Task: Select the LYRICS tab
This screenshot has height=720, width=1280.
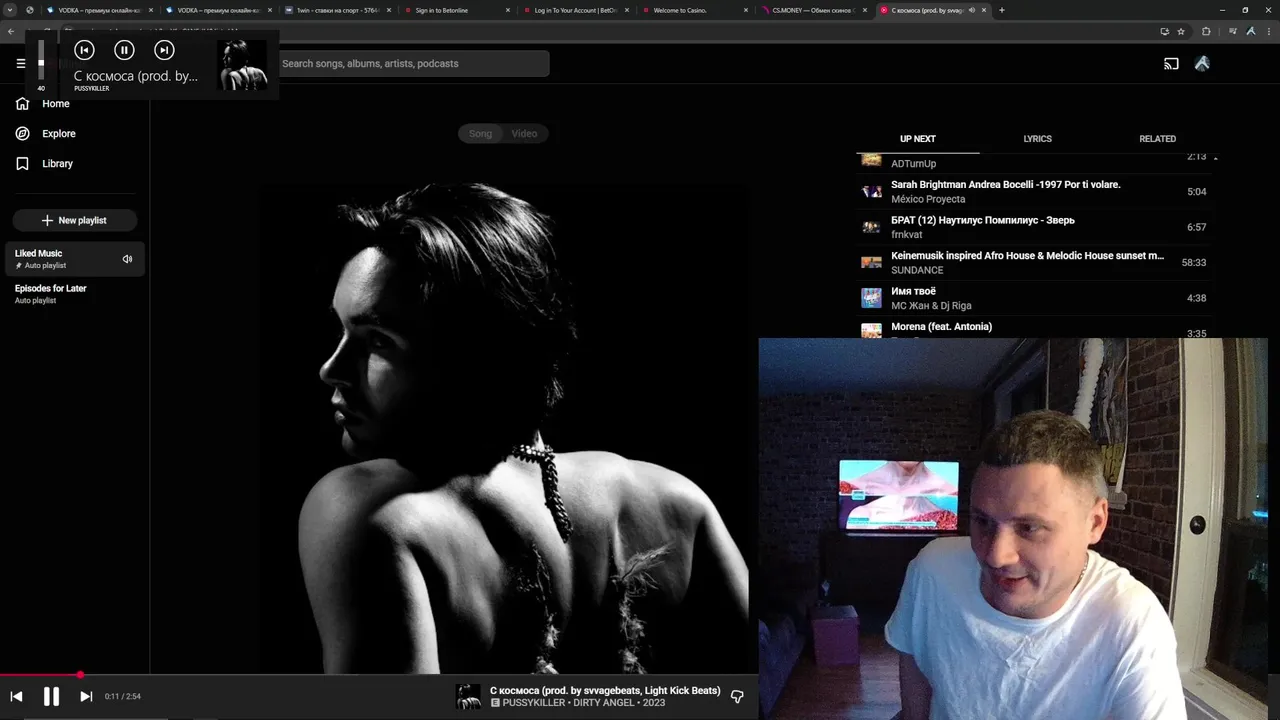Action: 1037,139
